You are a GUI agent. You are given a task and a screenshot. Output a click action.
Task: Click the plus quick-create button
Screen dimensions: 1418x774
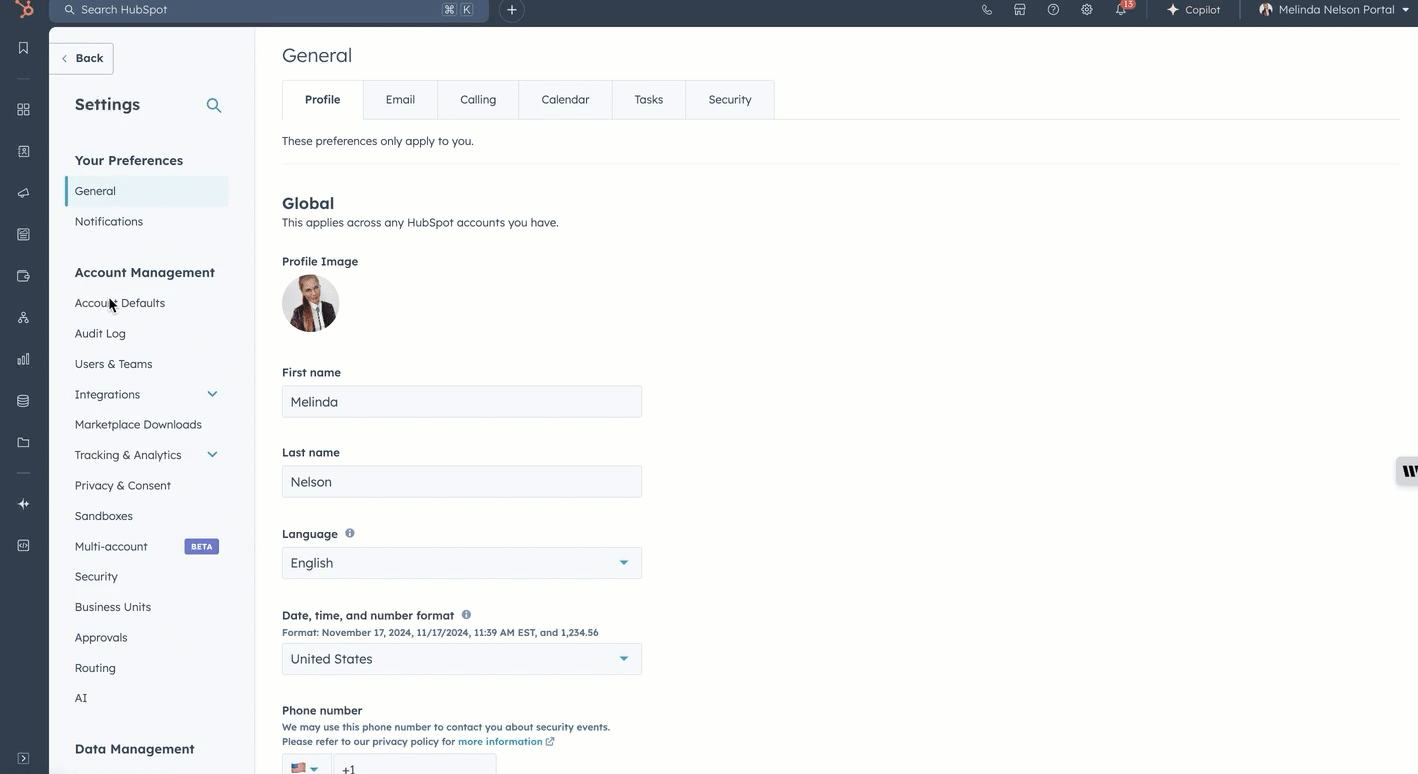pyautogui.click(x=512, y=10)
